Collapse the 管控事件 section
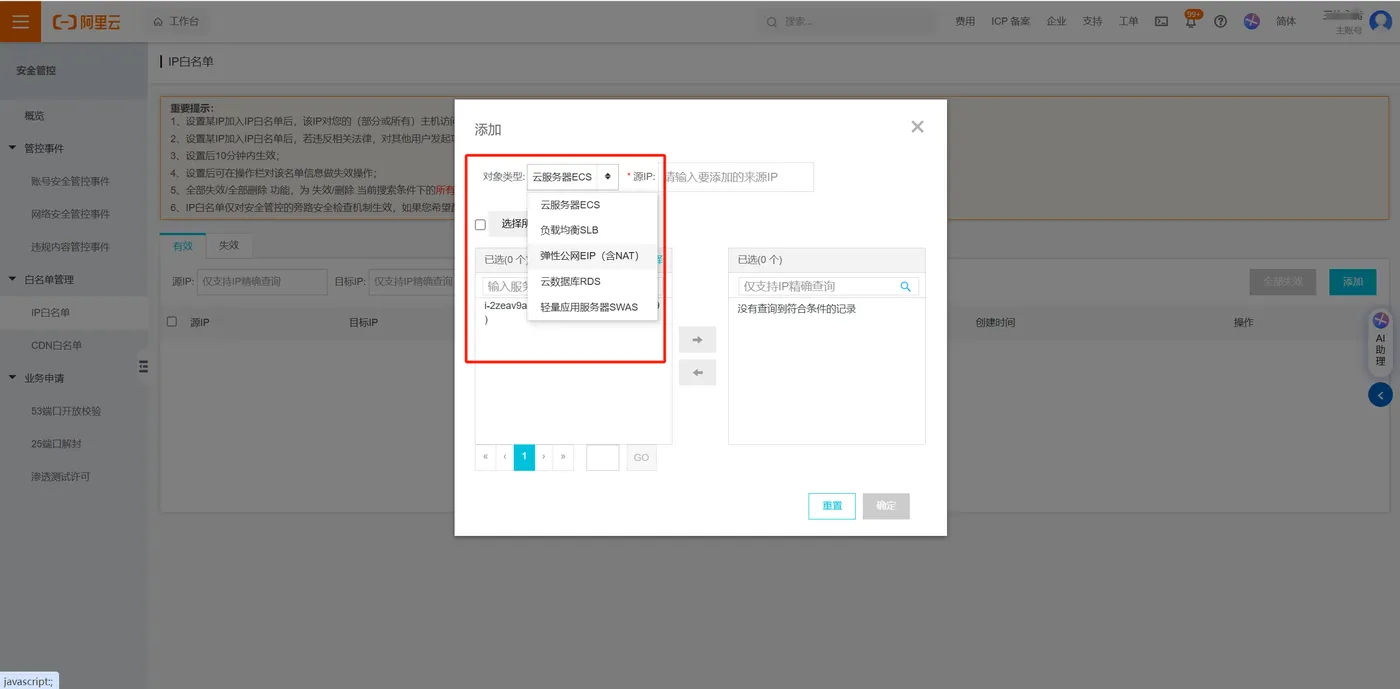Image resolution: width=1400 pixels, height=689 pixels. (x=43, y=148)
